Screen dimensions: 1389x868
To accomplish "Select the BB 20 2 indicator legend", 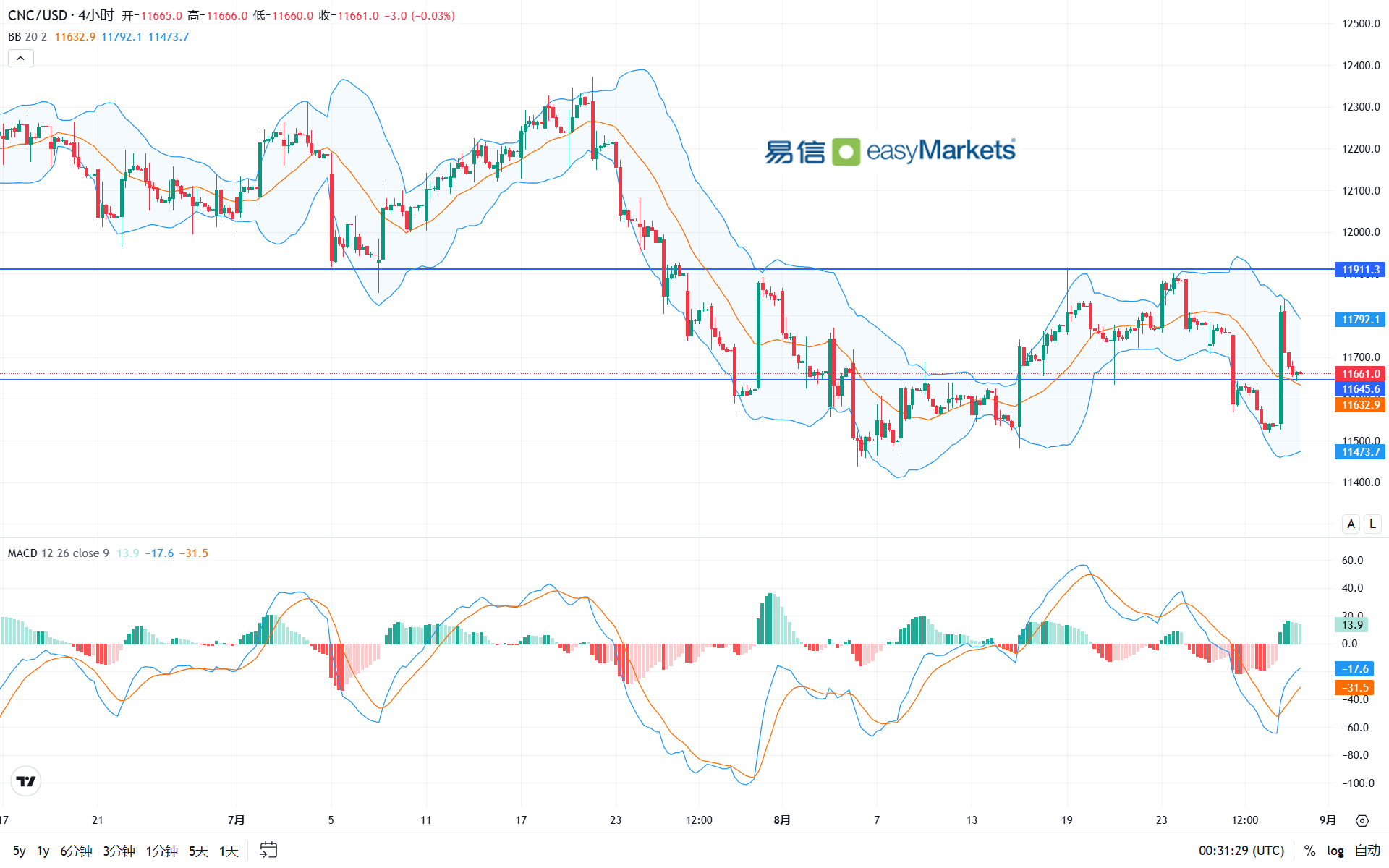I will pos(27,37).
